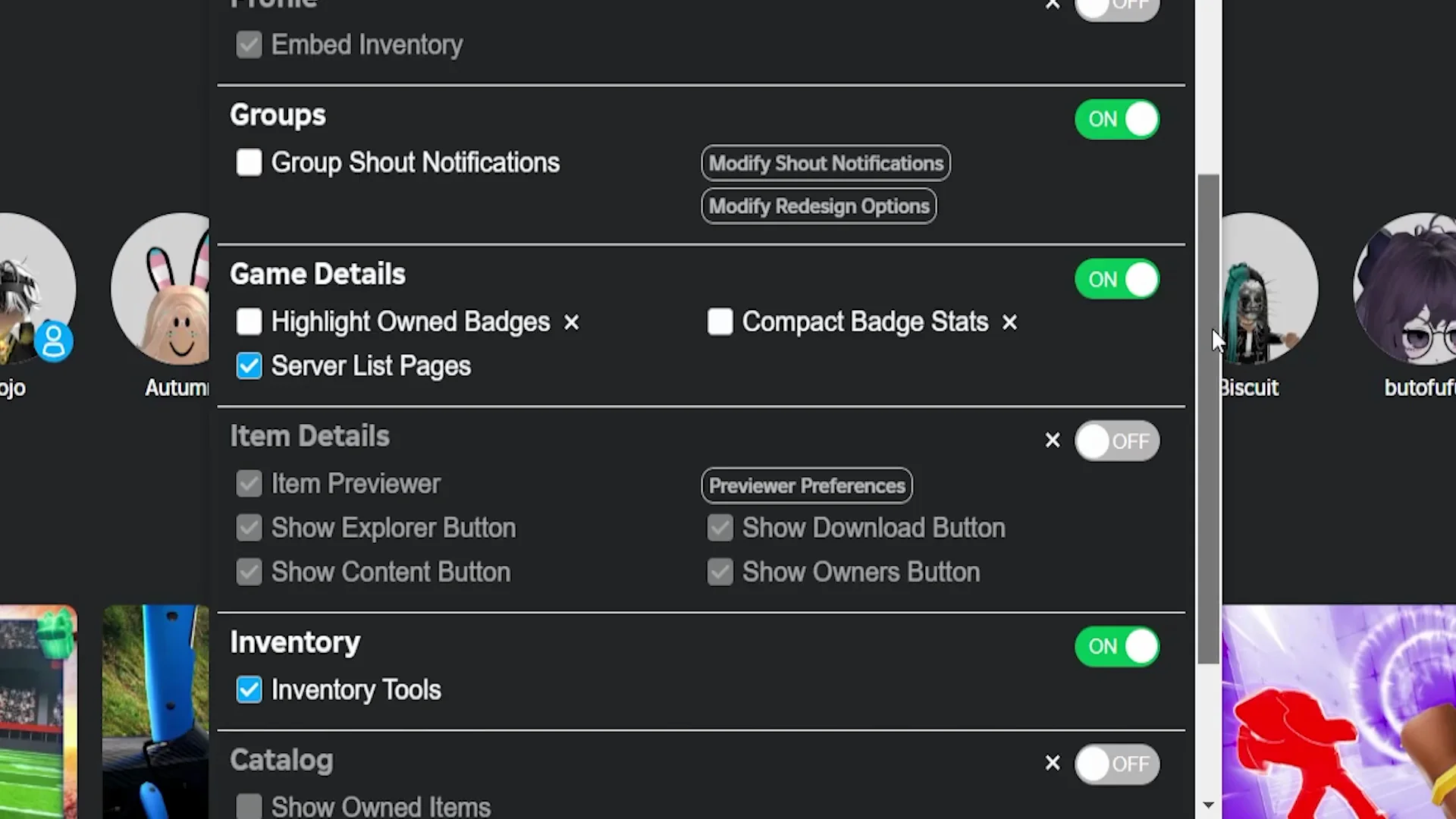The width and height of the screenshot is (1456, 819).
Task: Enable Group Shout Notifications checkbox
Action: [249, 162]
